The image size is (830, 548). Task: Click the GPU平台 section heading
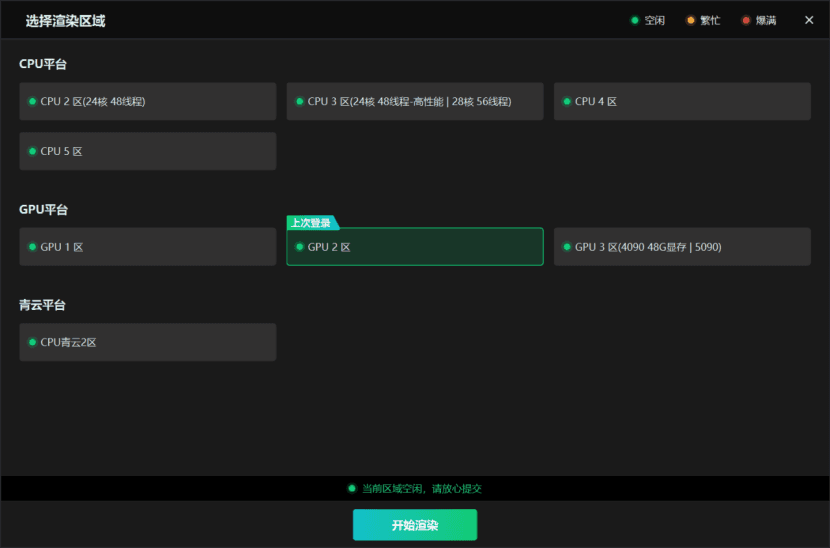(x=43, y=210)
